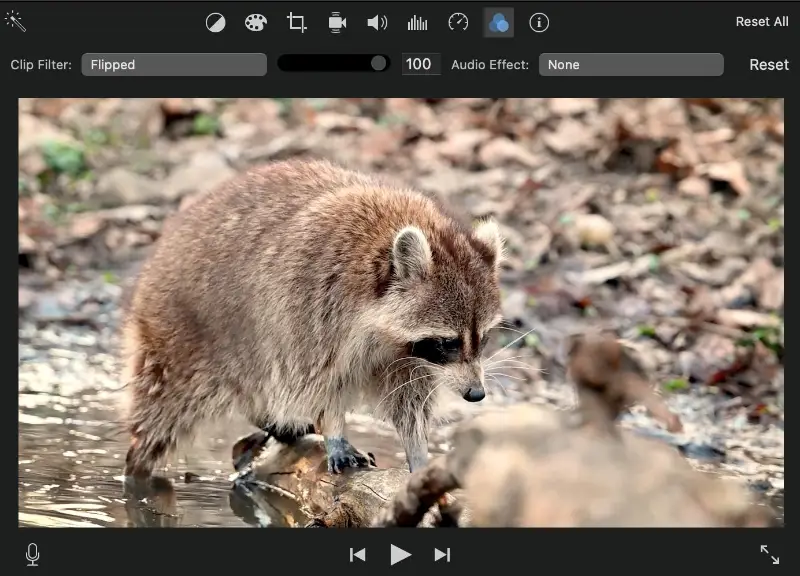This screenshot has height=576, width=800.
Task: Click the voiceover microphone icon
Action: [33, 555]
